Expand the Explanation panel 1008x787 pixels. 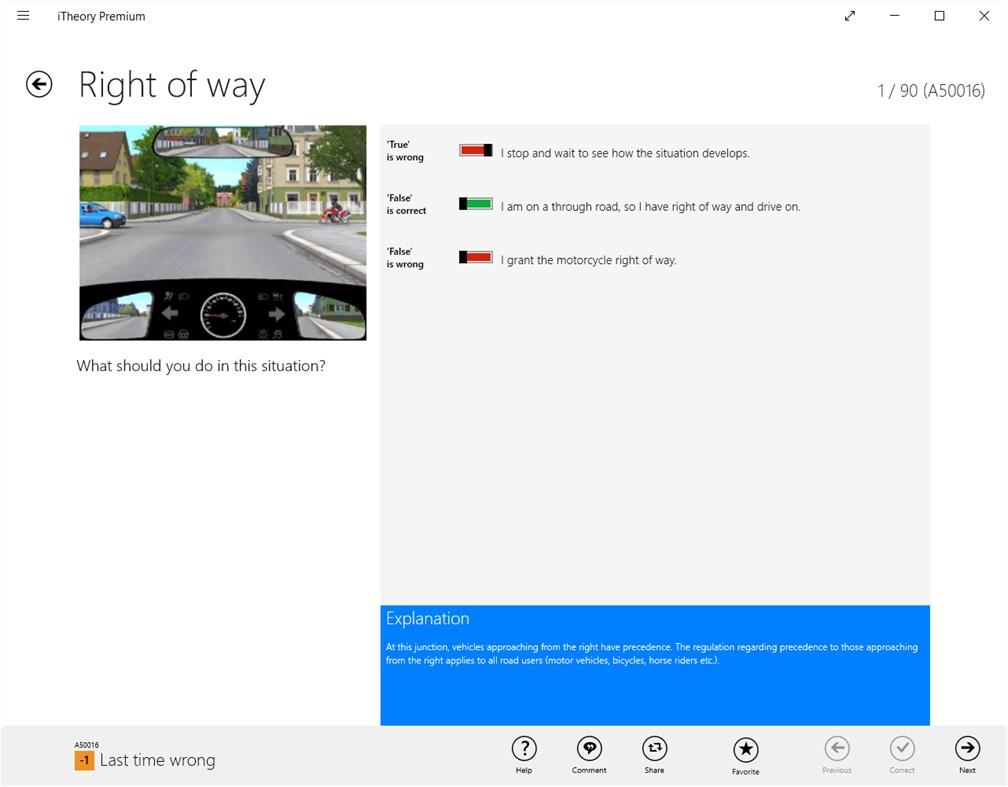(x=428, y=618)
